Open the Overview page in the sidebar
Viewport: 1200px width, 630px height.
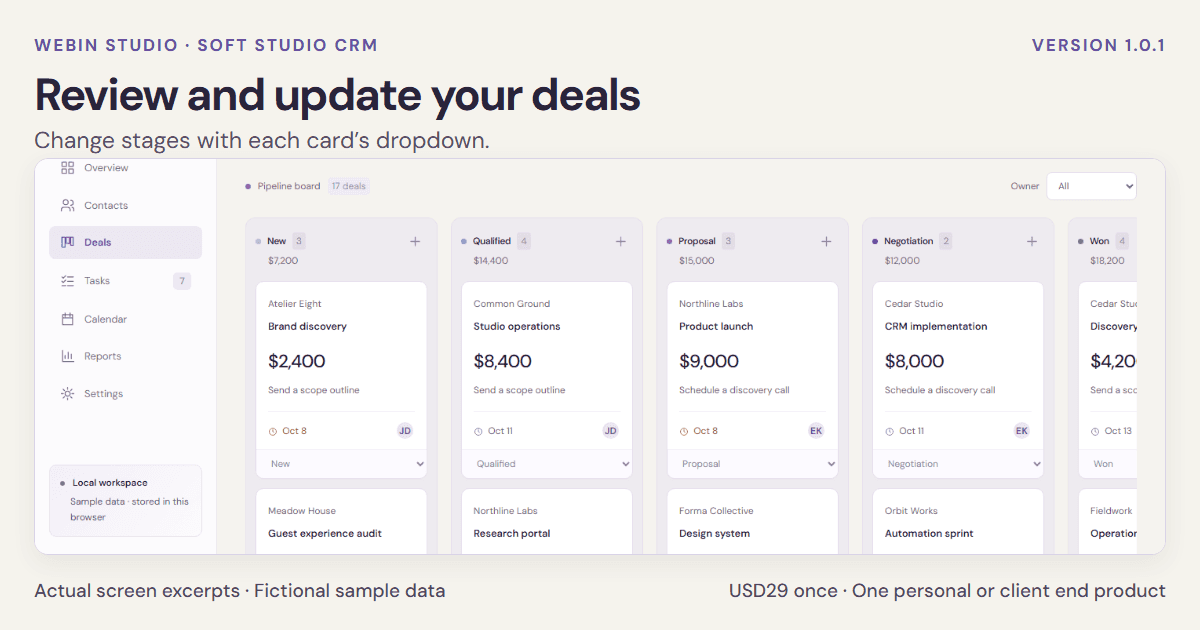coord(125,168)
